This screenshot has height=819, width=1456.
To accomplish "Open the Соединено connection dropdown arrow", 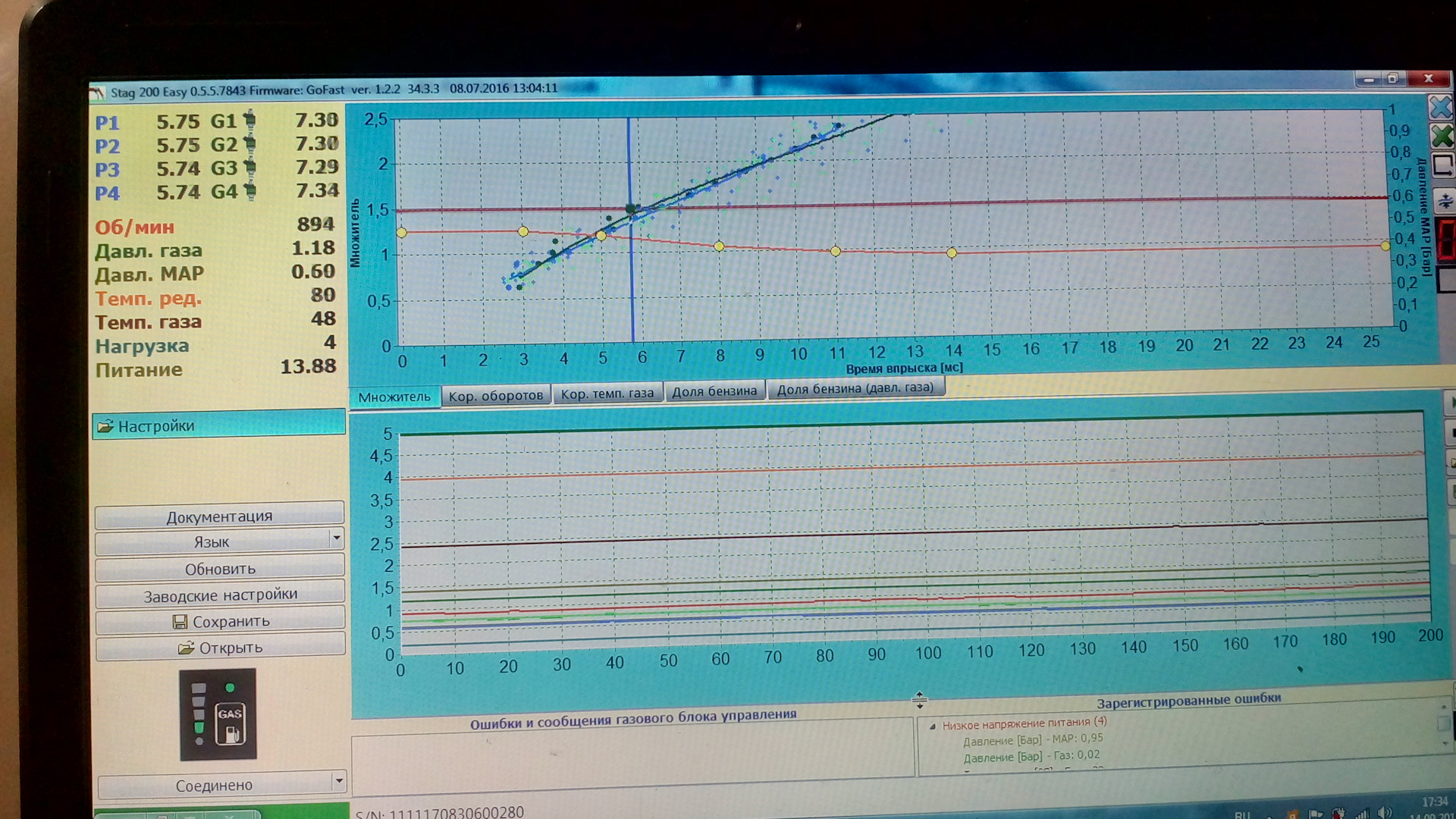I will point(338,780).
